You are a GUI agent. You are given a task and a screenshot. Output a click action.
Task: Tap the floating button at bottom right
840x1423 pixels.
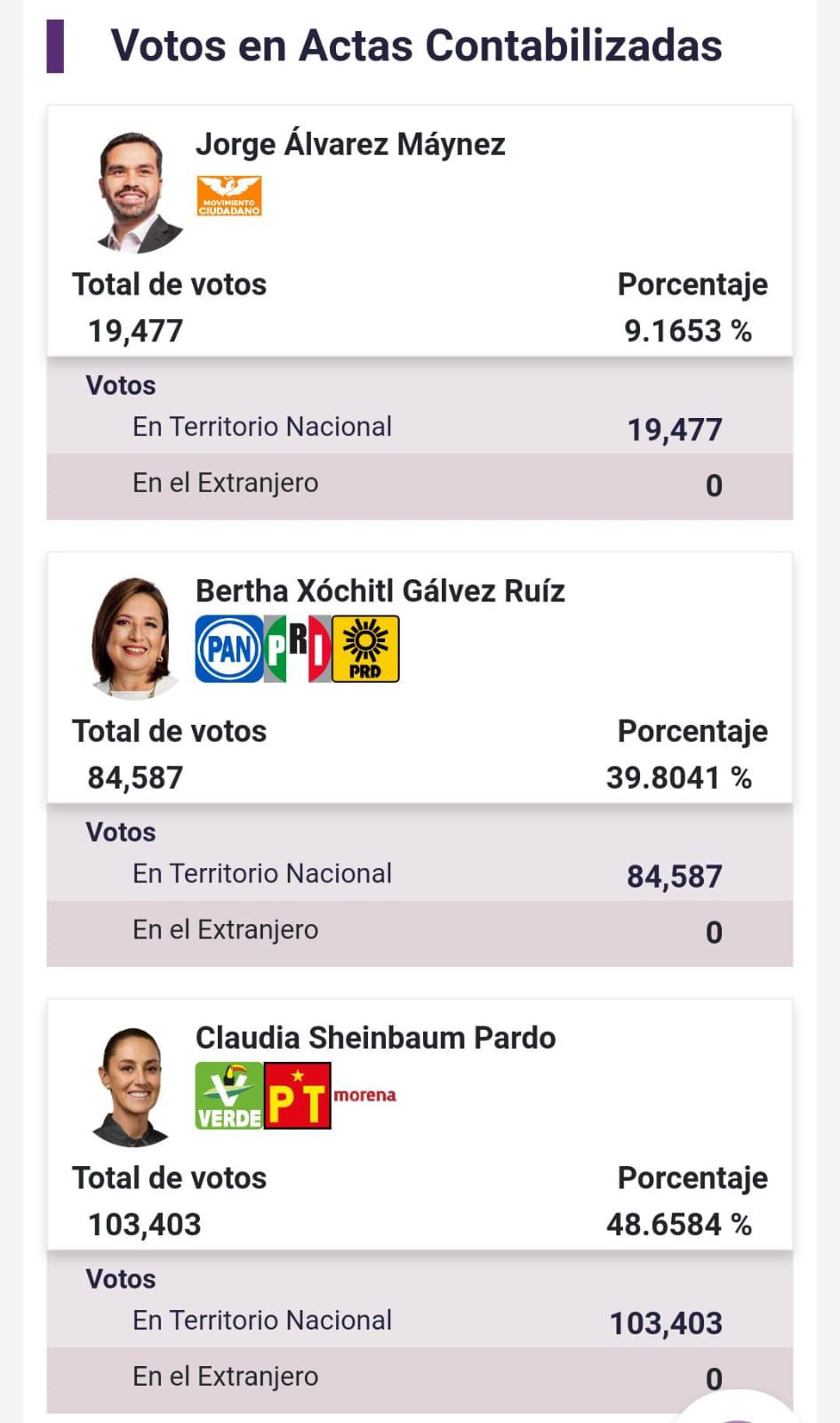(738, 1408)
